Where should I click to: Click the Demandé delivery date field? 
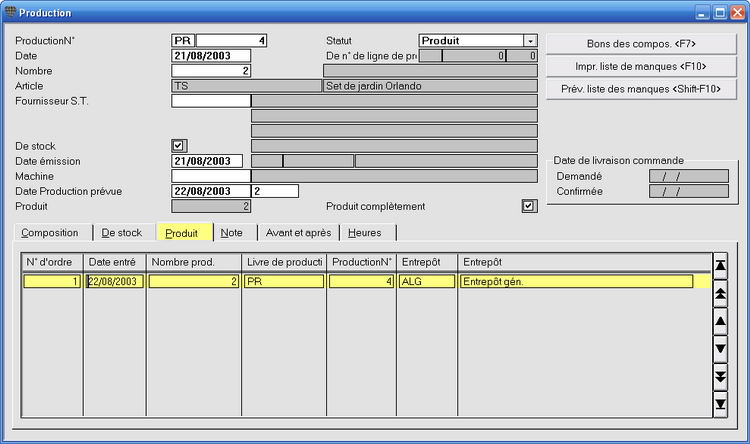coord(689,176)
